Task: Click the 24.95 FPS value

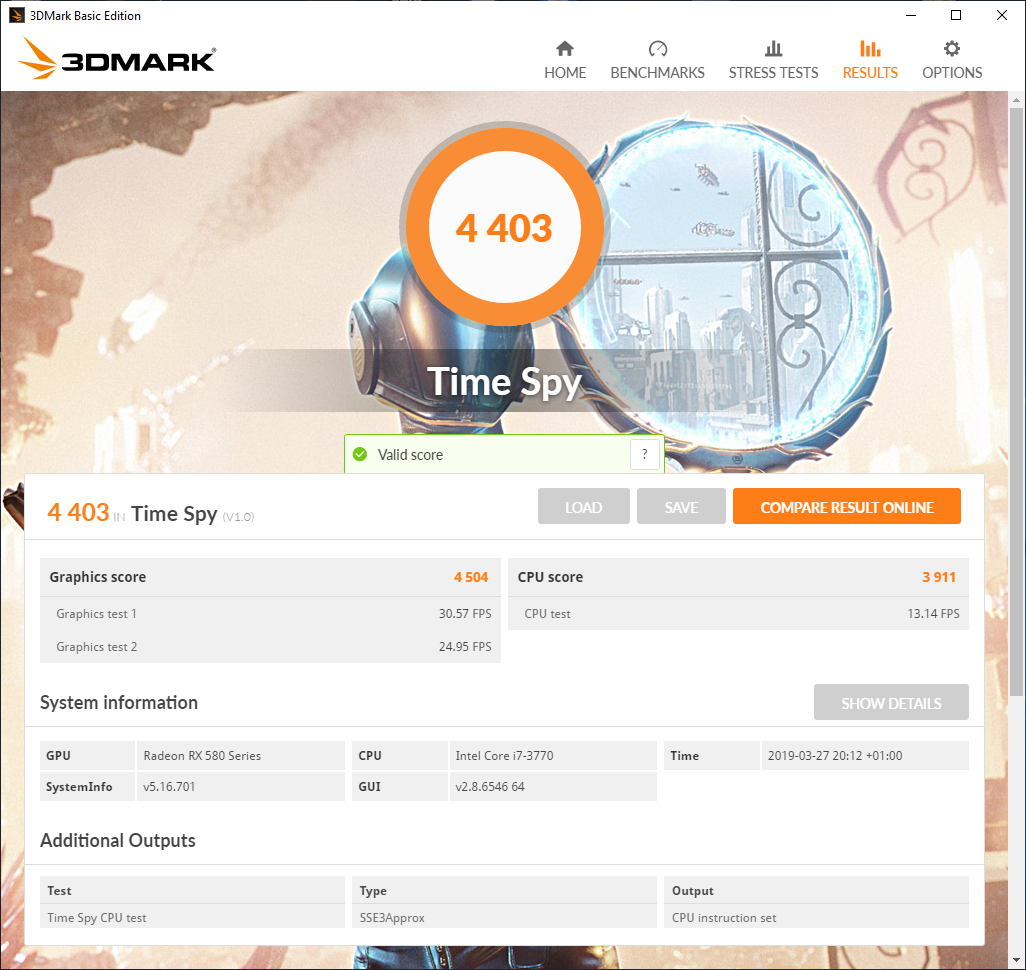Action: (465, 647)
